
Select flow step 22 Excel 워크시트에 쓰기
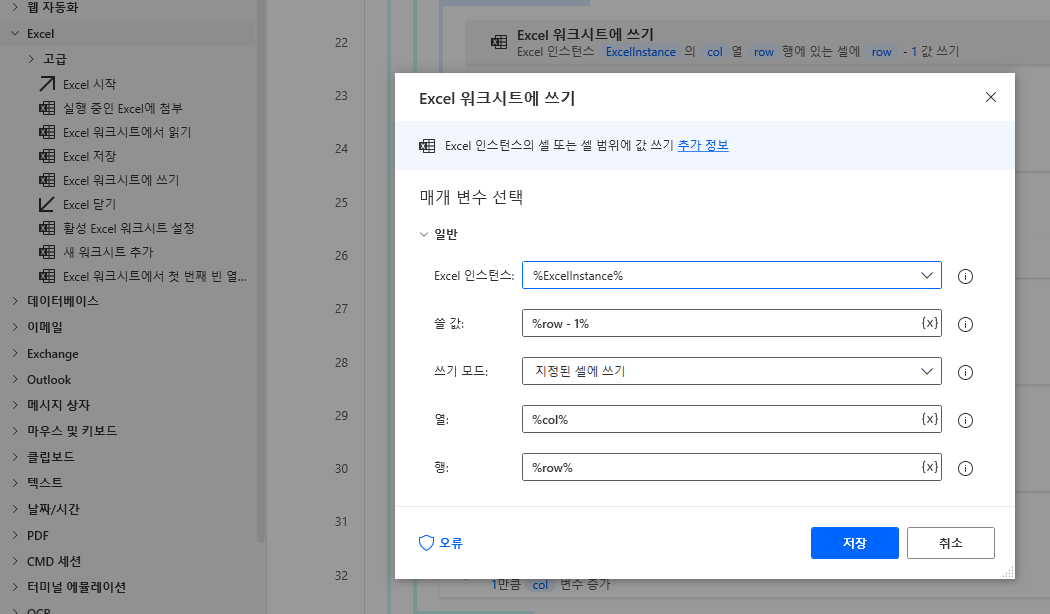tap(757, 42)
